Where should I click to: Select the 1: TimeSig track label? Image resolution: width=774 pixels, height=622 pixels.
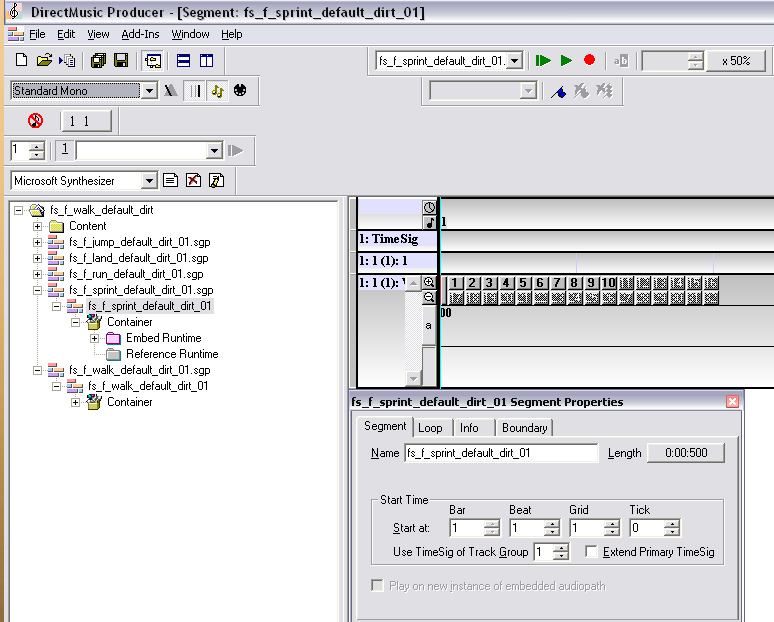397,239
